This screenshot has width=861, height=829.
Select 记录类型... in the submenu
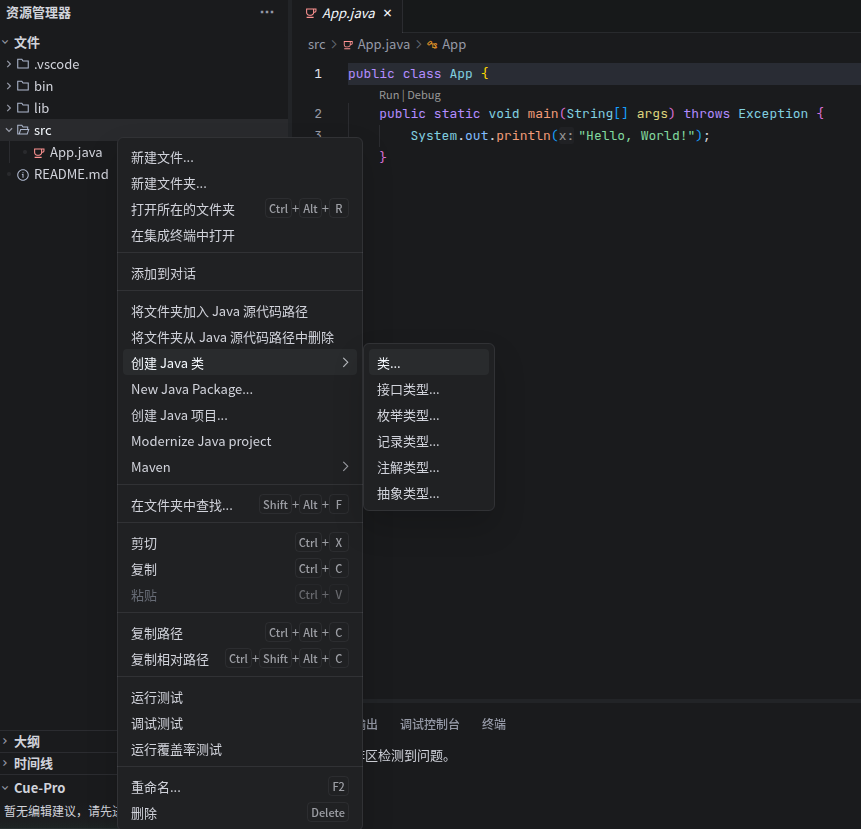tap(429, 441)
